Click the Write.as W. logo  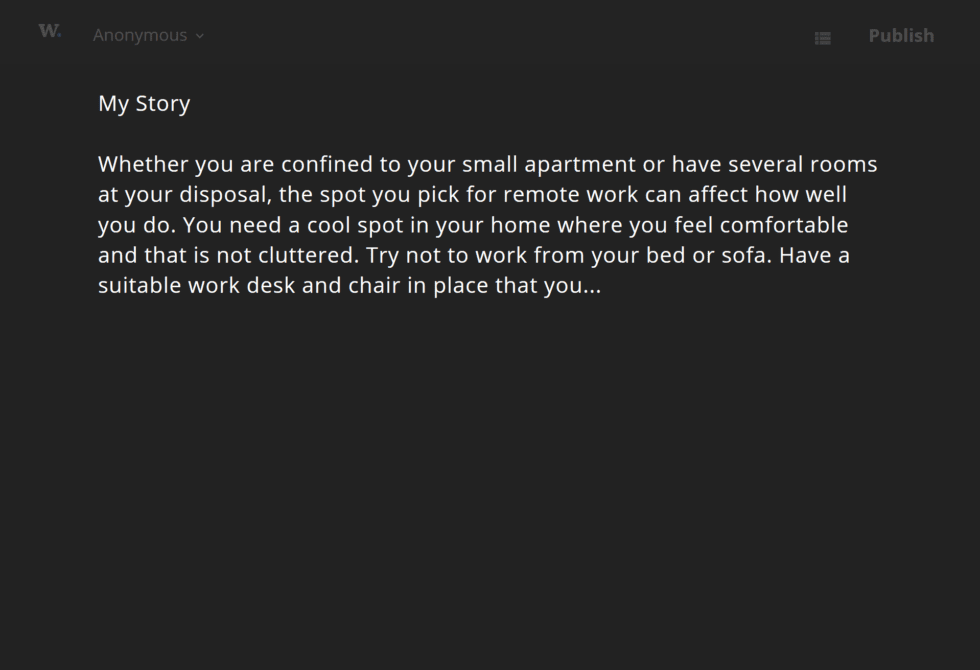(49, 31)
